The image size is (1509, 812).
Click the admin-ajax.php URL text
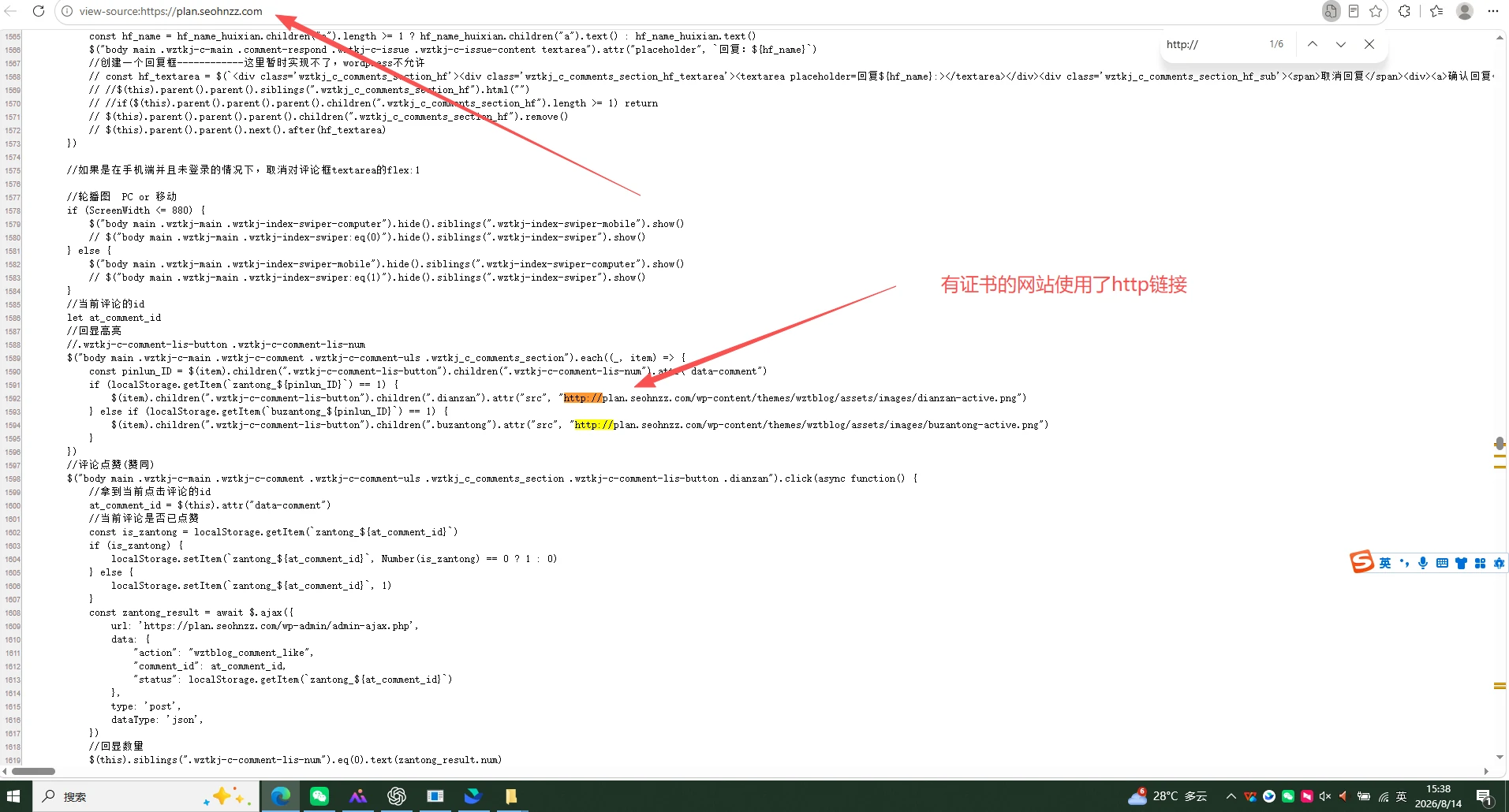278,626
